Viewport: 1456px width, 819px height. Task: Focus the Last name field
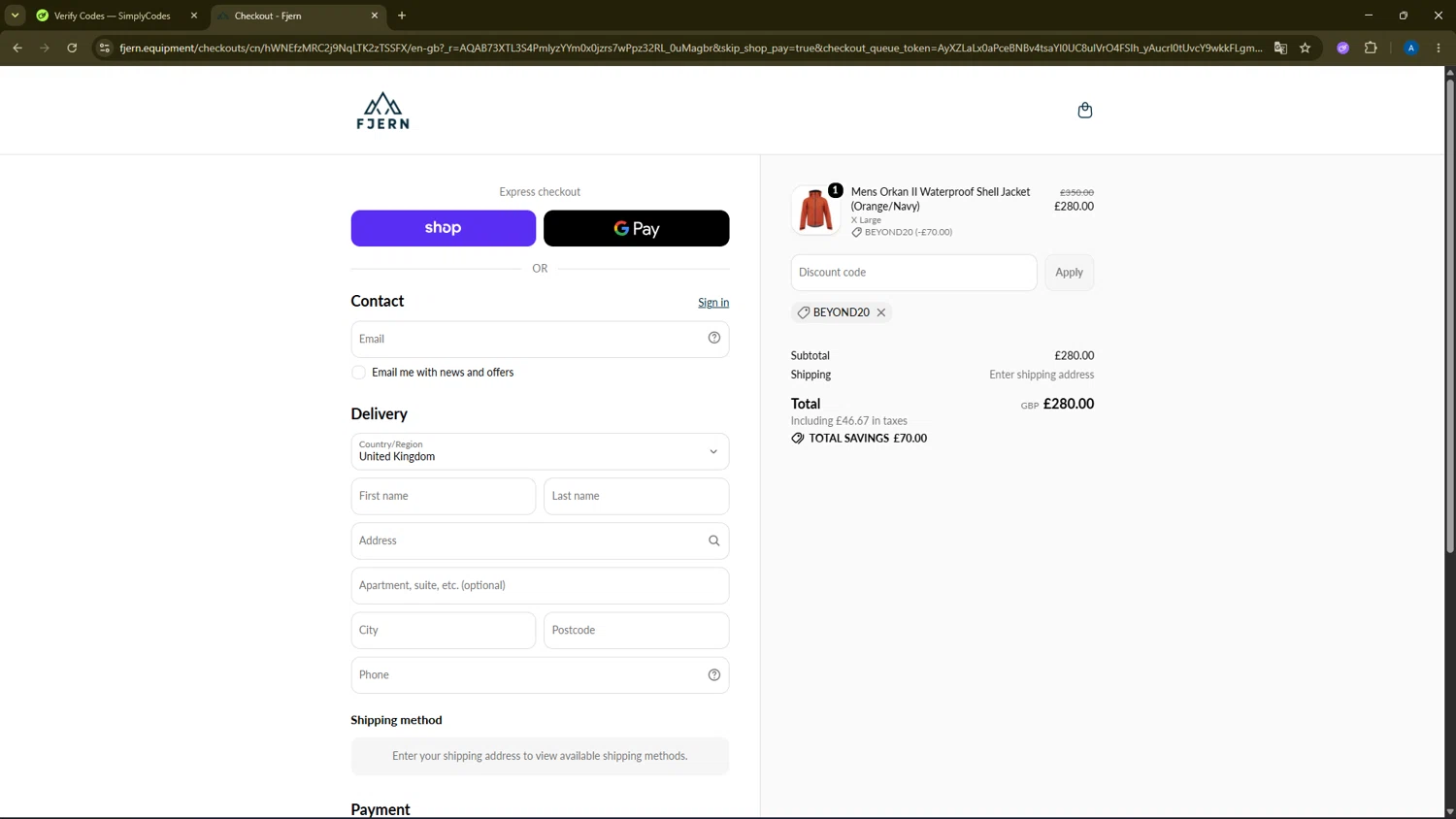click(x=636, y=496)
